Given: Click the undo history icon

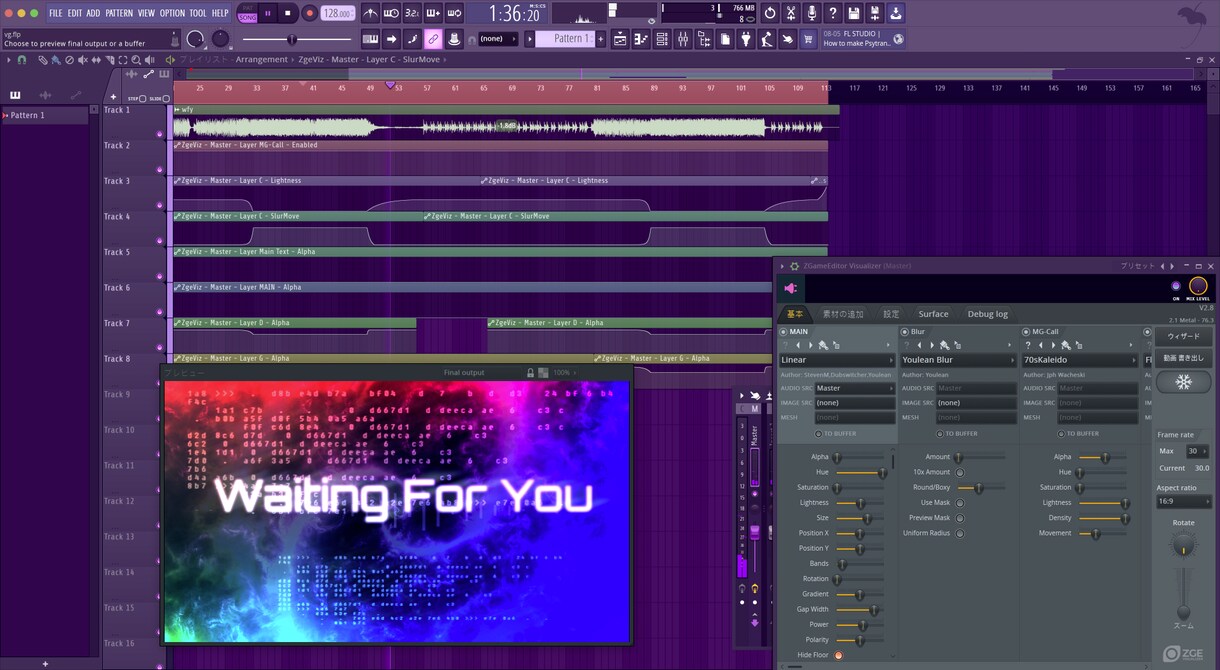Looking at the screenshot, I should [x=770, y=13].
